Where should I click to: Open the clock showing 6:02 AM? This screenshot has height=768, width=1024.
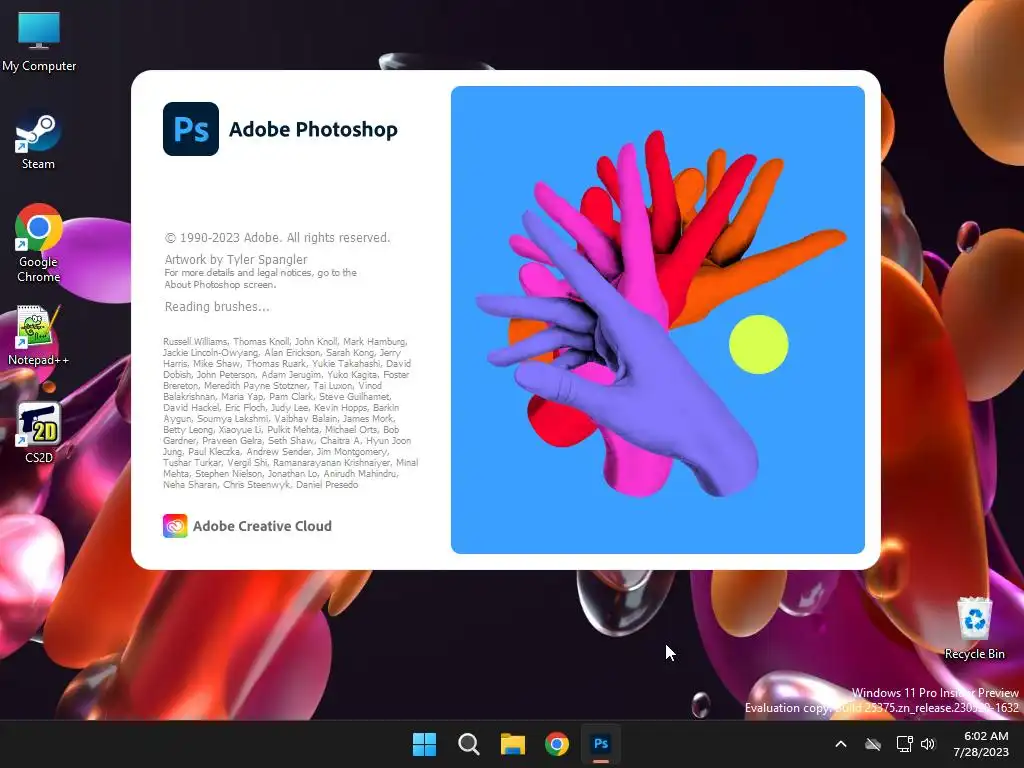(x=981, y=744)
